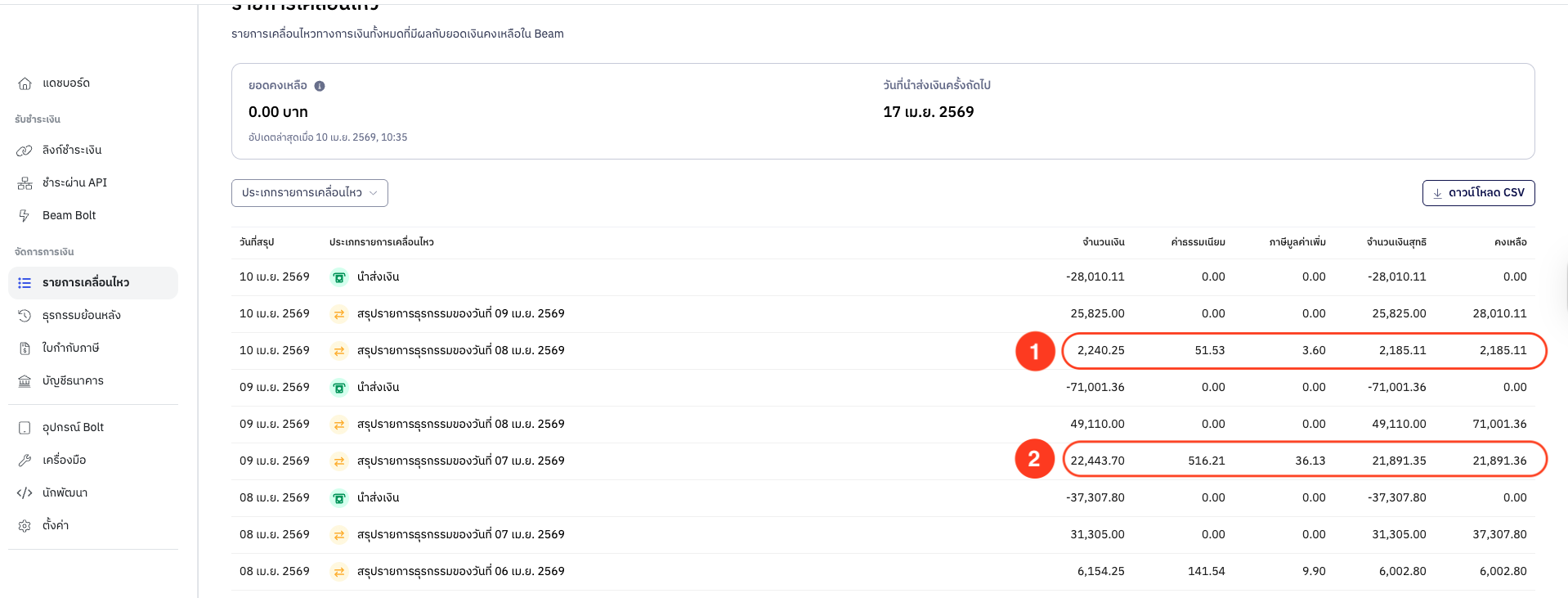1568x598 pixels.
Task: Download the movements as CSV
Action: tap(1478, 193)
